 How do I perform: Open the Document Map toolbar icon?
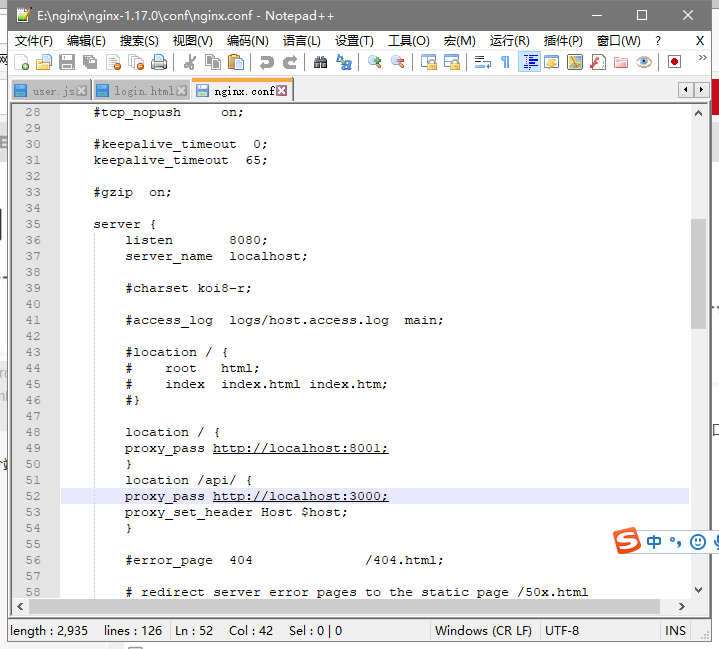[x=575, y=62]
